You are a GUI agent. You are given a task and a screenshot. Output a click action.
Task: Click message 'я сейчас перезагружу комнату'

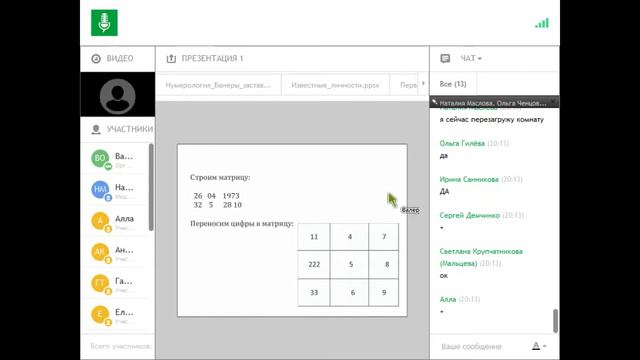pyautogui.click(x=491, y=120)
